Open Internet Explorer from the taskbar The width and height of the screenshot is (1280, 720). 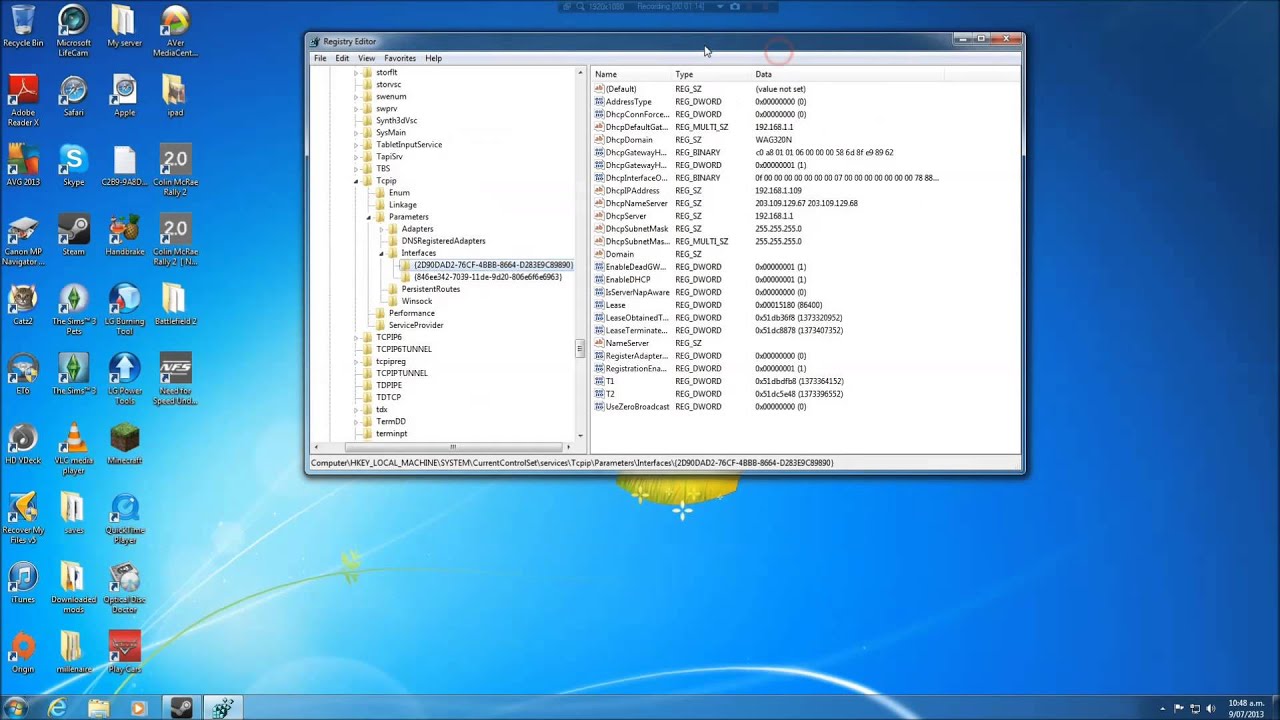[58, 707]
